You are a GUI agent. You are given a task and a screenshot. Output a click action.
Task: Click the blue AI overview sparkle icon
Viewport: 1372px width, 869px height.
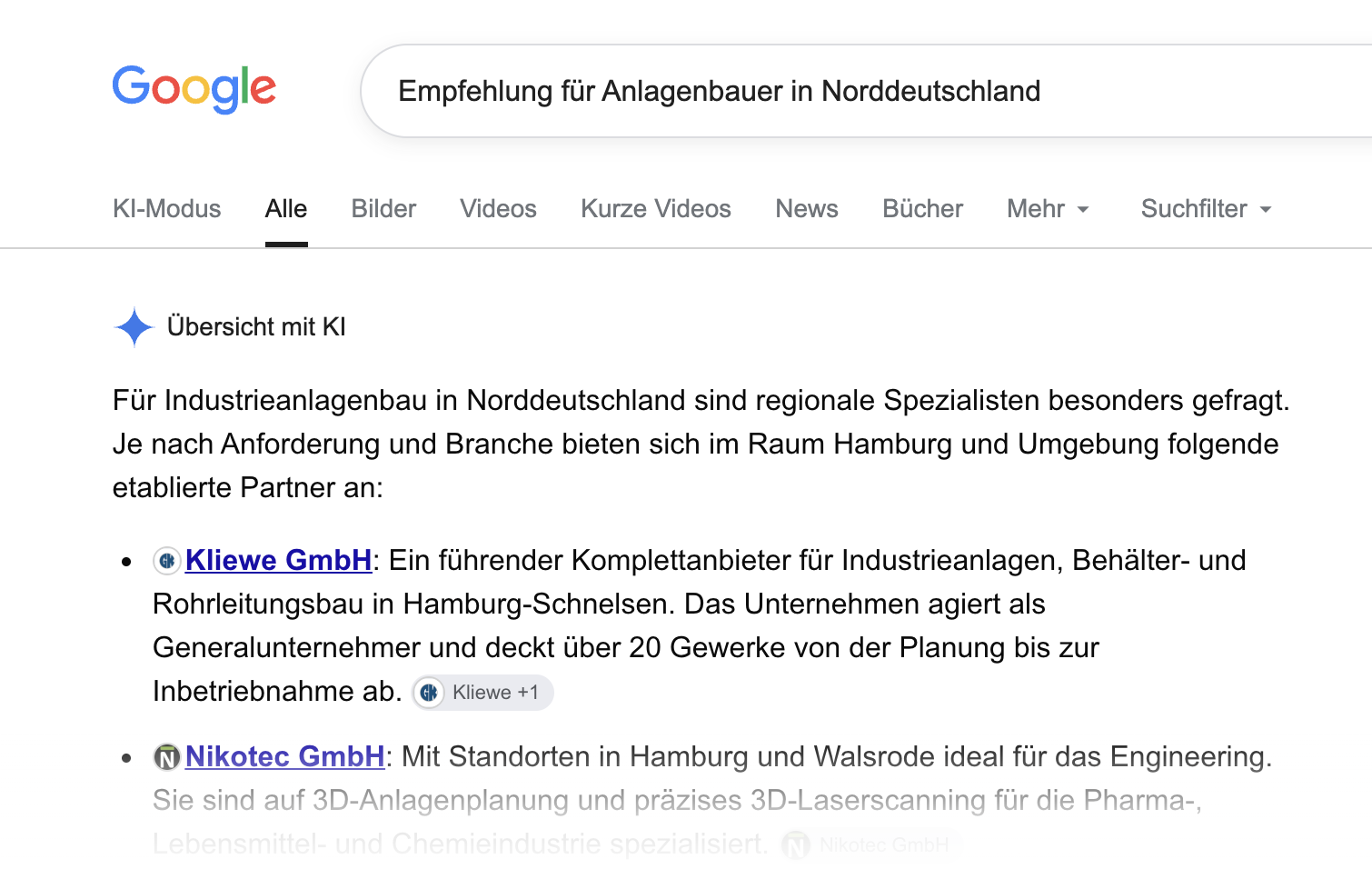click(x=134, y=327)
